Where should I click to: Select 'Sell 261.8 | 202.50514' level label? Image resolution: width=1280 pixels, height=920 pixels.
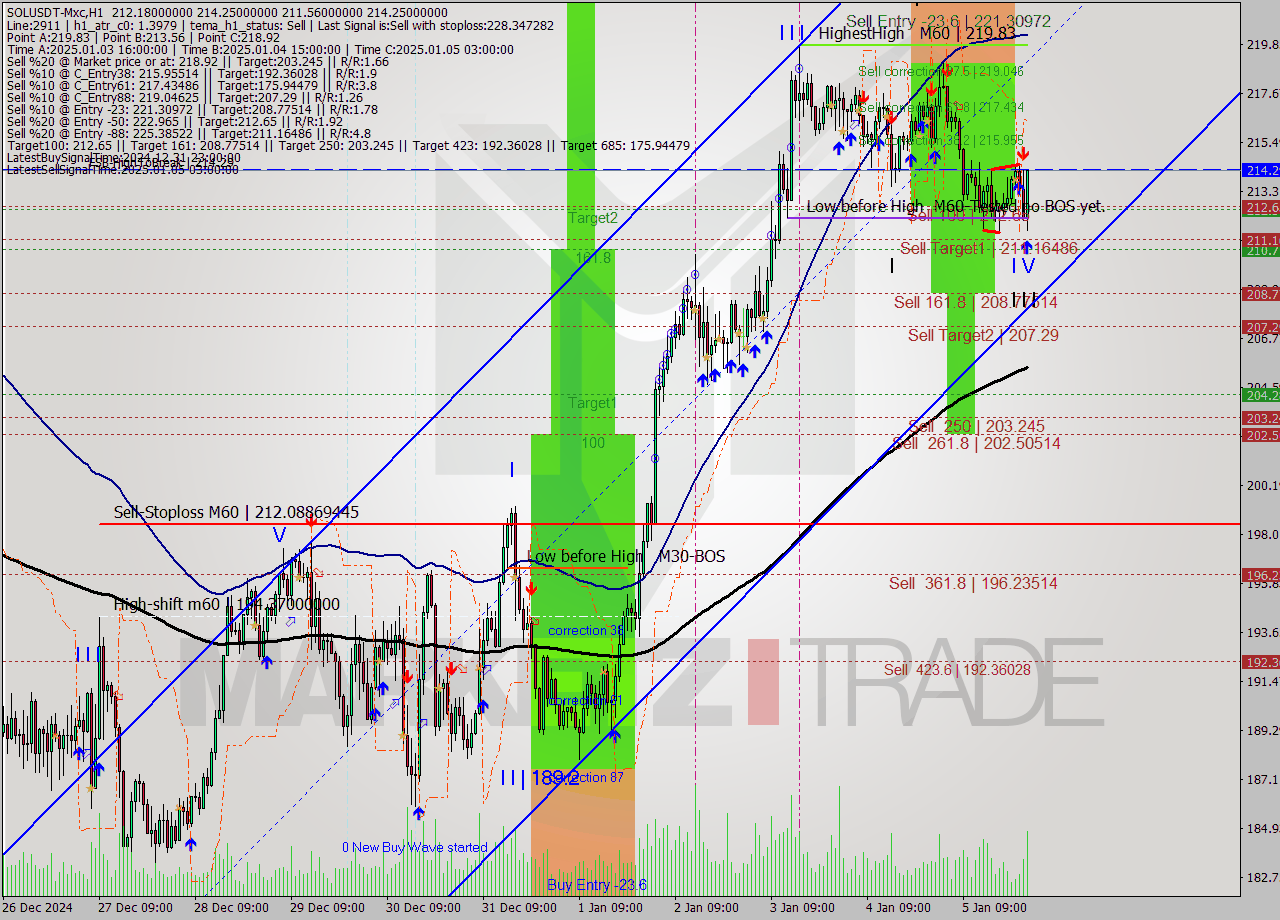click(x=976, y=443)
